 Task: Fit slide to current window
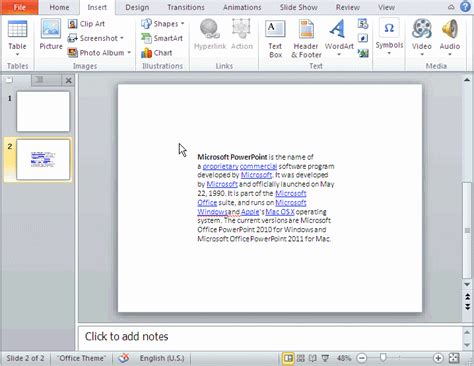click(x=454, y=358)
